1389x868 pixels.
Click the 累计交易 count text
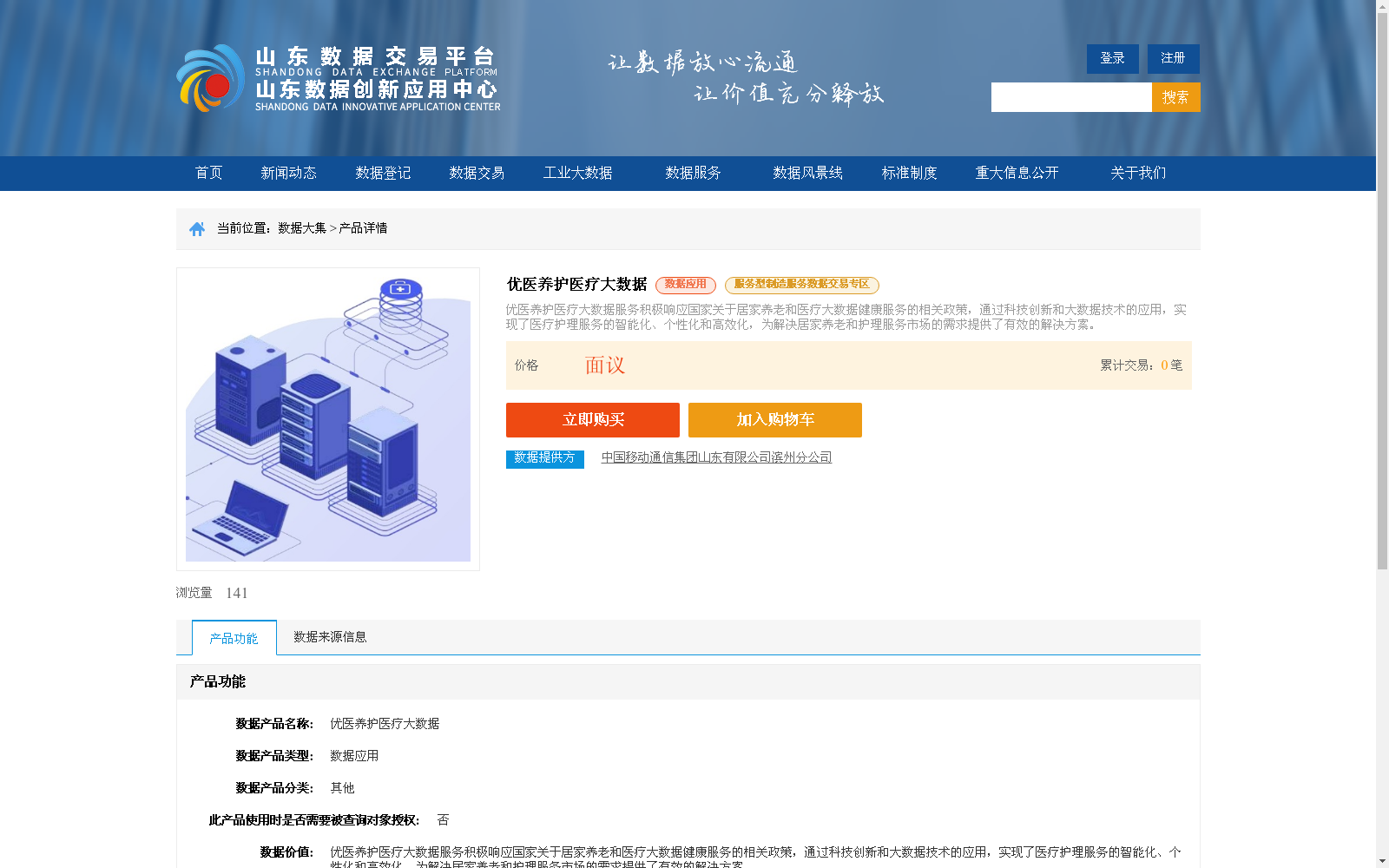click(x=1142, y=365)
